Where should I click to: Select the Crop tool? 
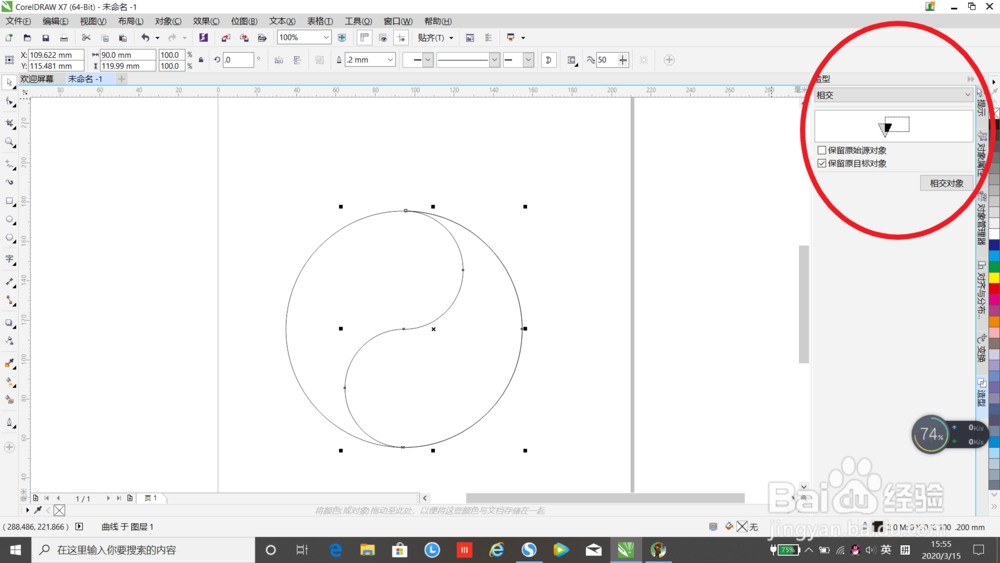click(9, 123)
